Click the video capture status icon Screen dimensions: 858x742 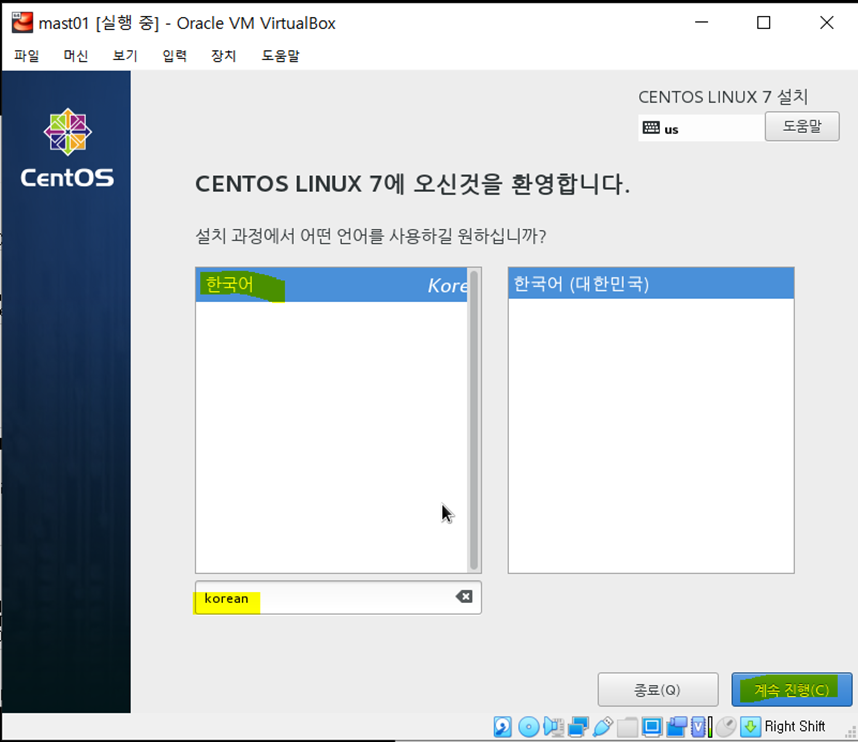[676, 727]
